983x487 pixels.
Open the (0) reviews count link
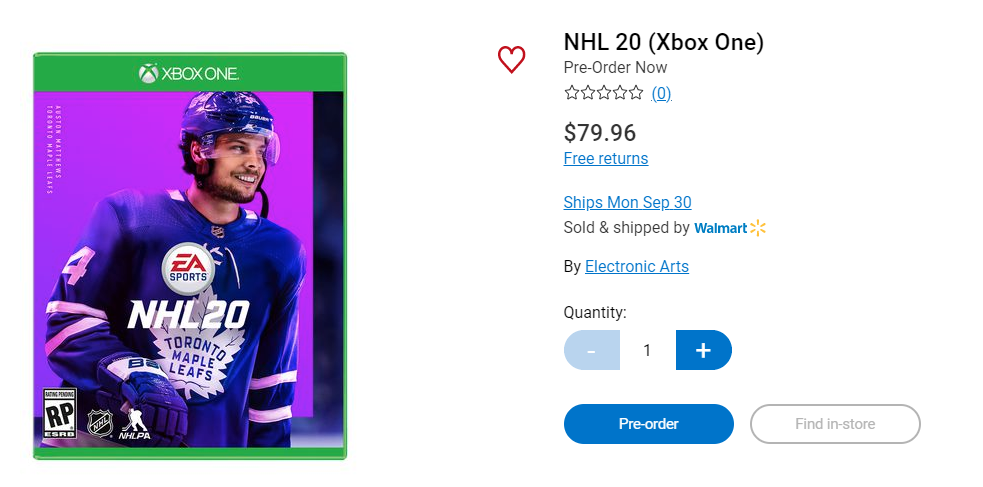(x=661, y=93)
